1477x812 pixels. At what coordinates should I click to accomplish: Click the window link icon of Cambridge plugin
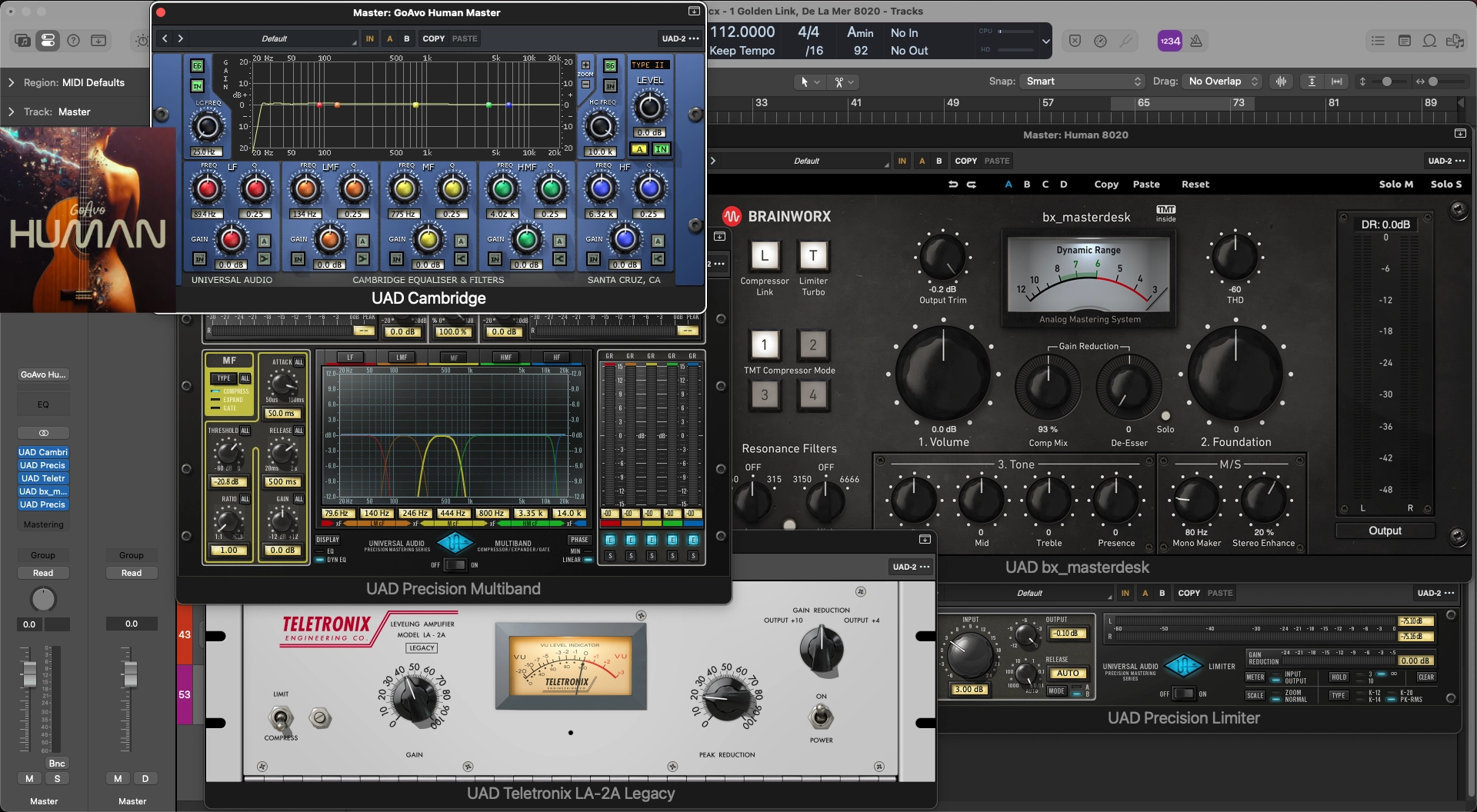[x=693, y=12]
